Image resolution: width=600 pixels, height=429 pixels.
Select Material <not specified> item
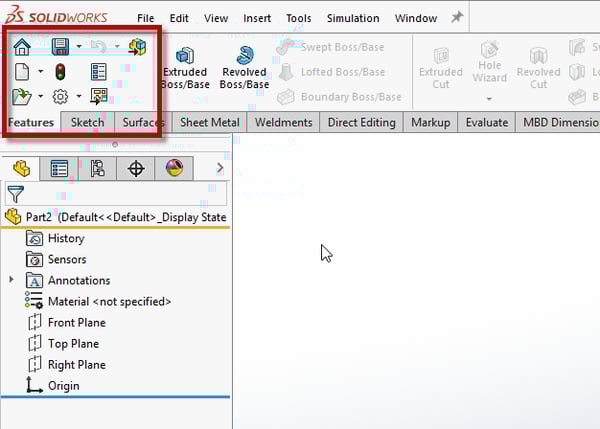pos(98,302)
